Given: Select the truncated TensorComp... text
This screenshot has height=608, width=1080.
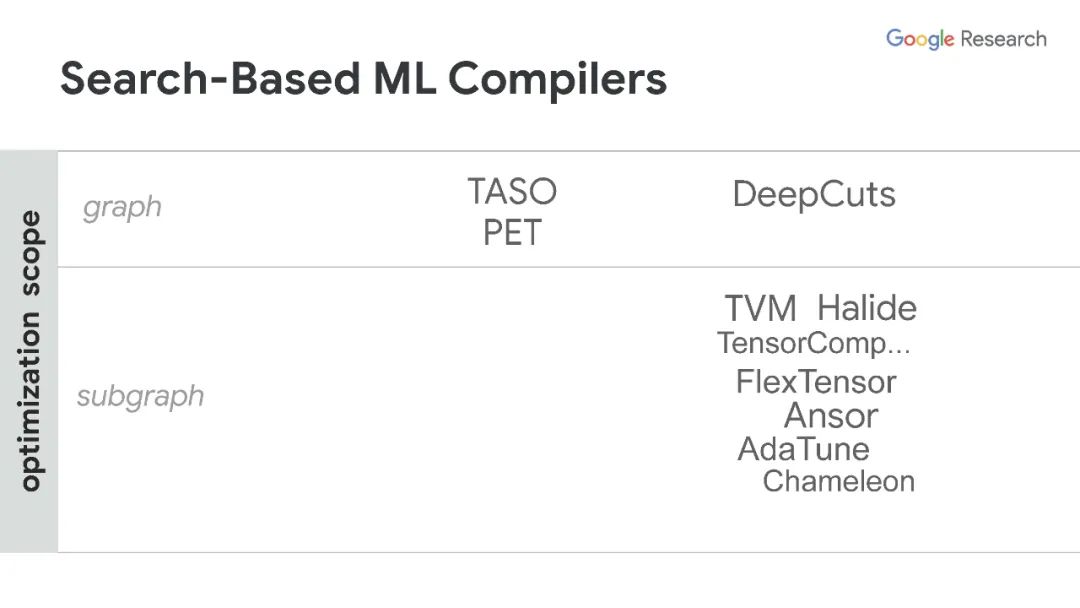Looking at the screenshot, I should (x=813, y=344).
